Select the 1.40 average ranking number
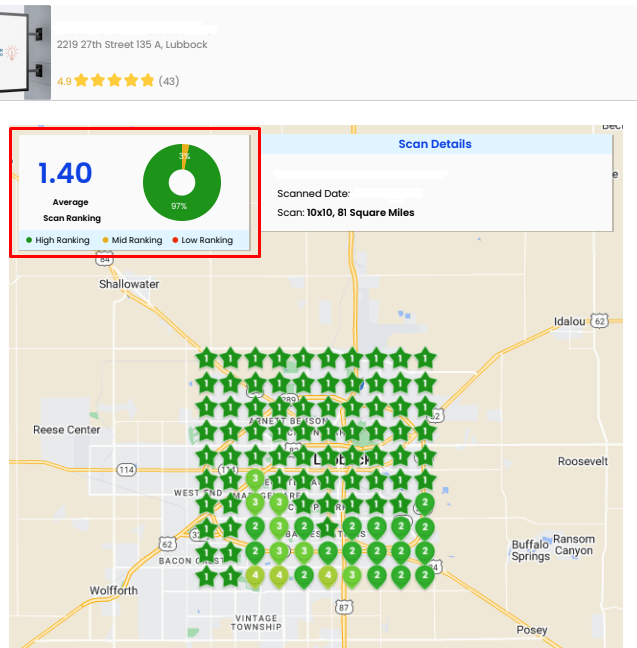This screenshot has height=648, width=637. tap(65, 173)
